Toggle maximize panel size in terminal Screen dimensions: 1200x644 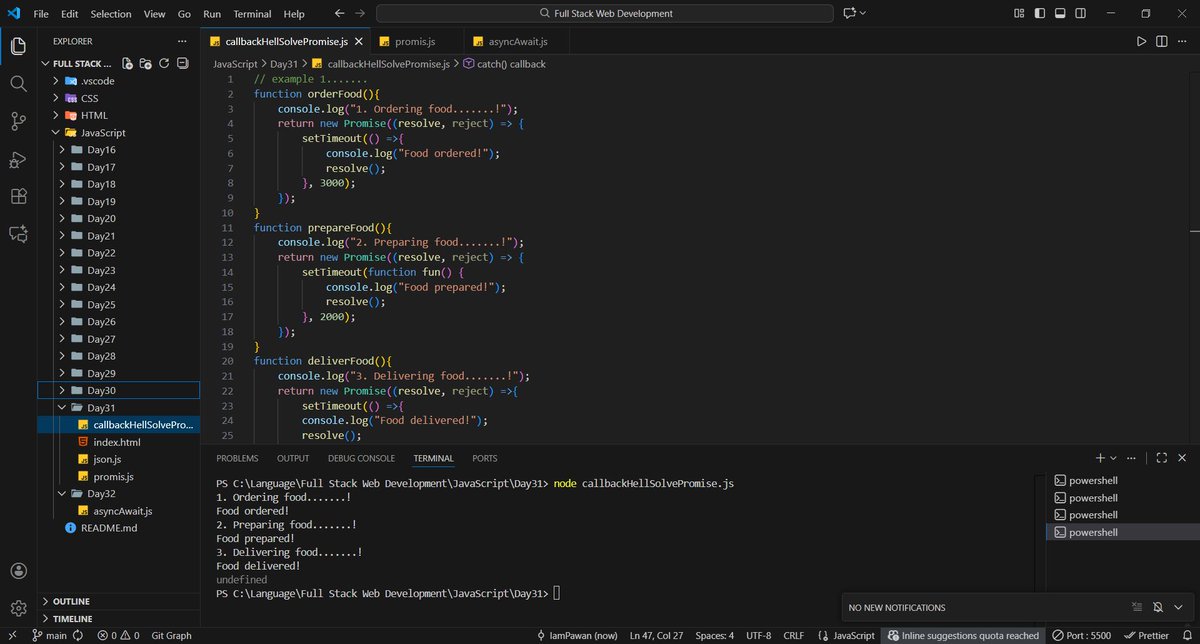(x=1162, y=458)
